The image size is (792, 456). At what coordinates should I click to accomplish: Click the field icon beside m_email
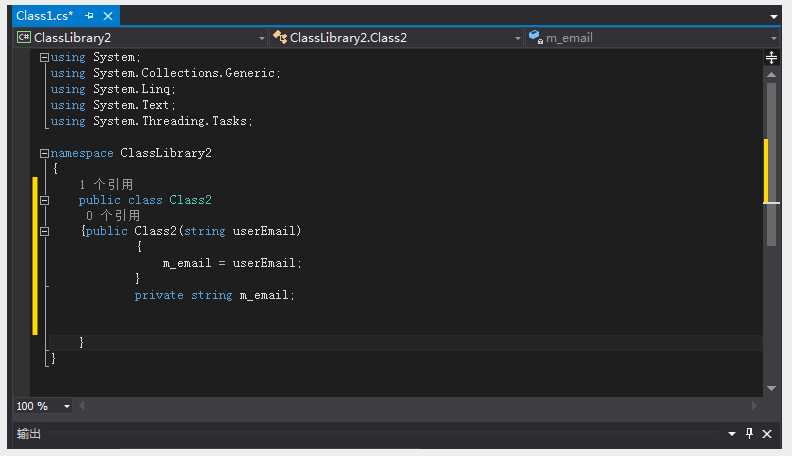tap(535, 37)
